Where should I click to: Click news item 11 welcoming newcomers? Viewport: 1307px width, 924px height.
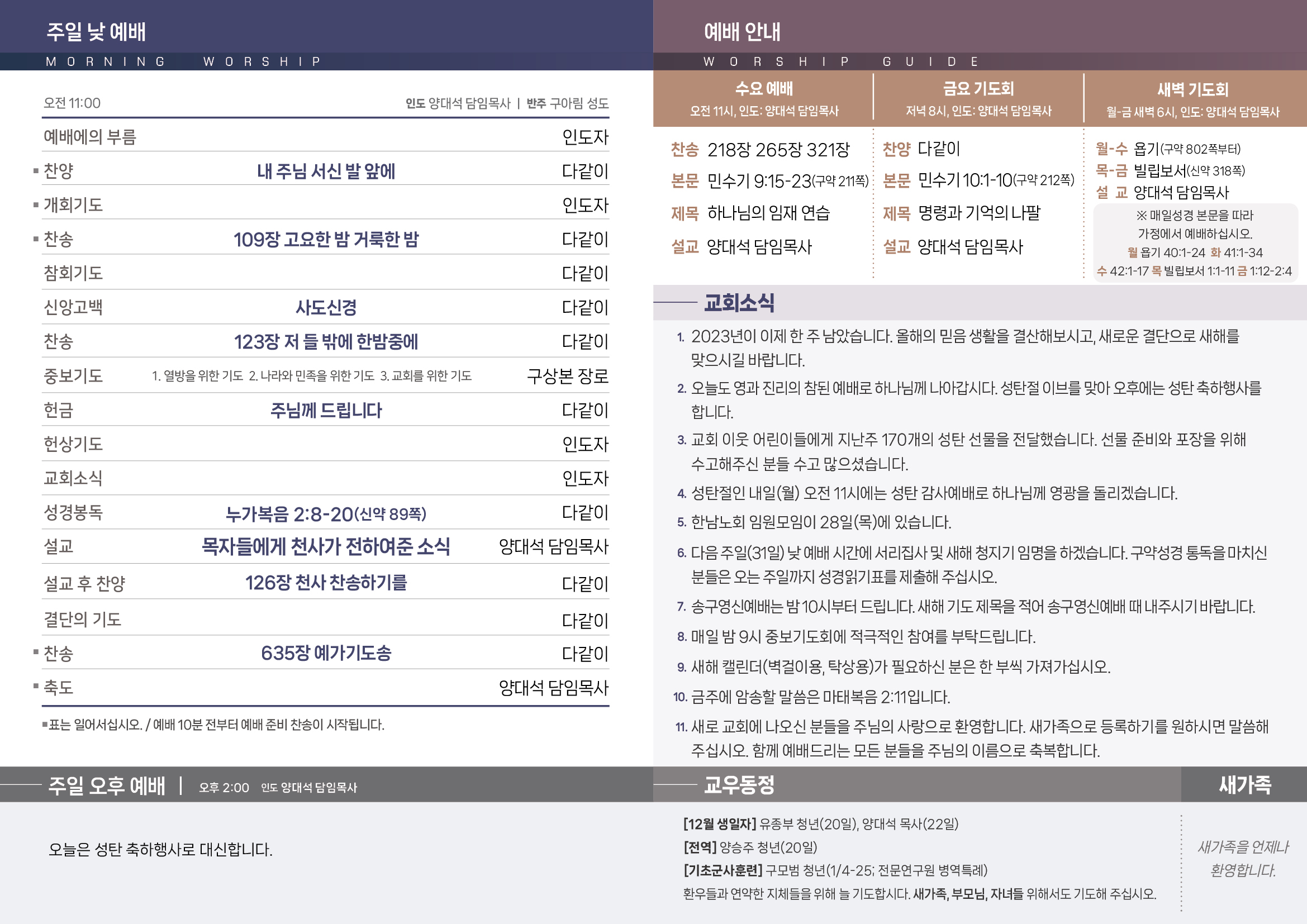point(972,739)
